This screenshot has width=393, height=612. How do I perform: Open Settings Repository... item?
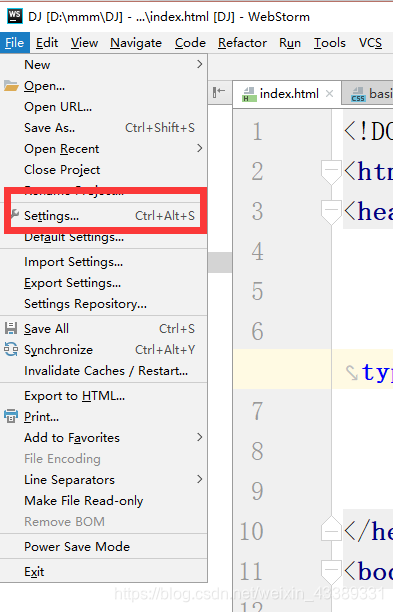click(x=103, y=304)
